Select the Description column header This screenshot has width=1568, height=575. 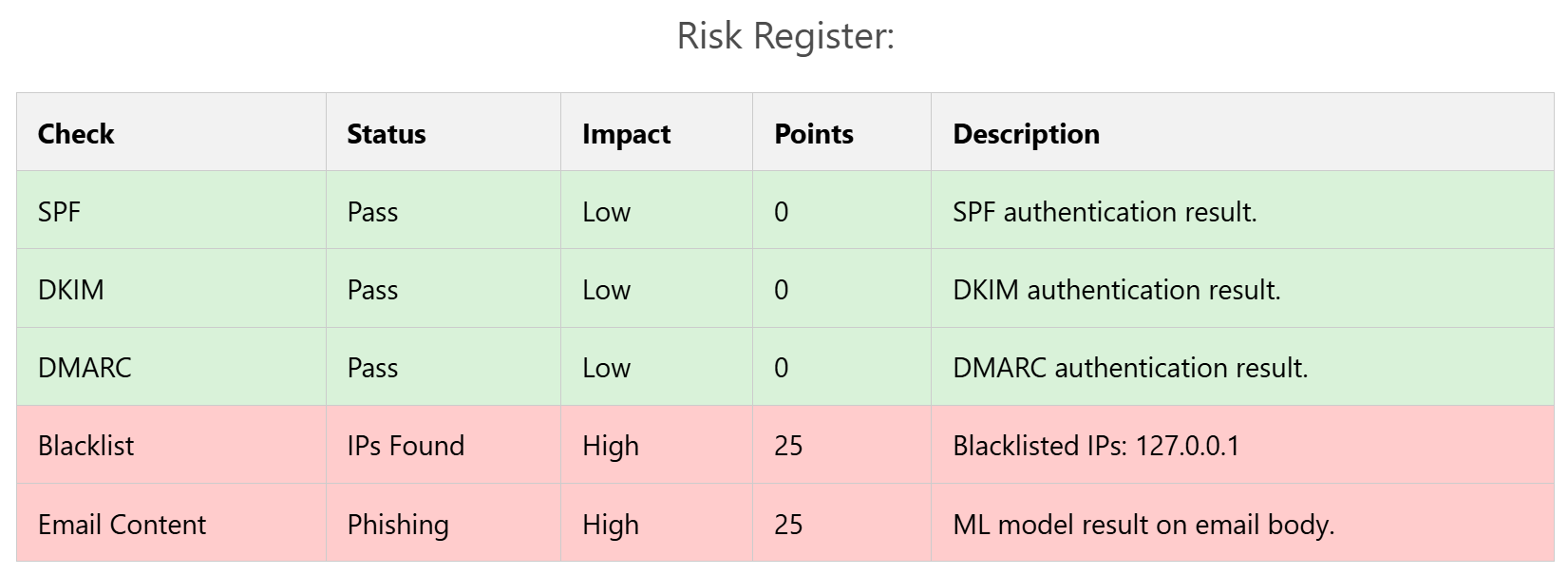click(1026, 134)
